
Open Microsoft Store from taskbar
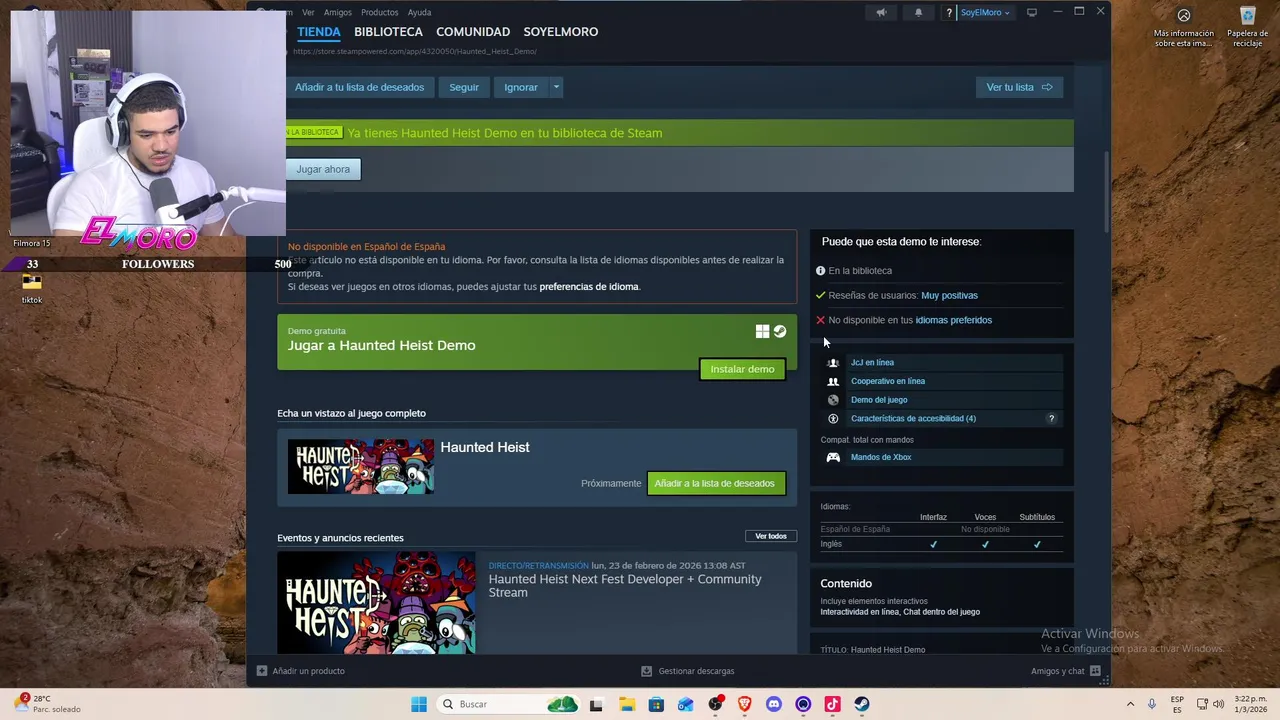656,704
